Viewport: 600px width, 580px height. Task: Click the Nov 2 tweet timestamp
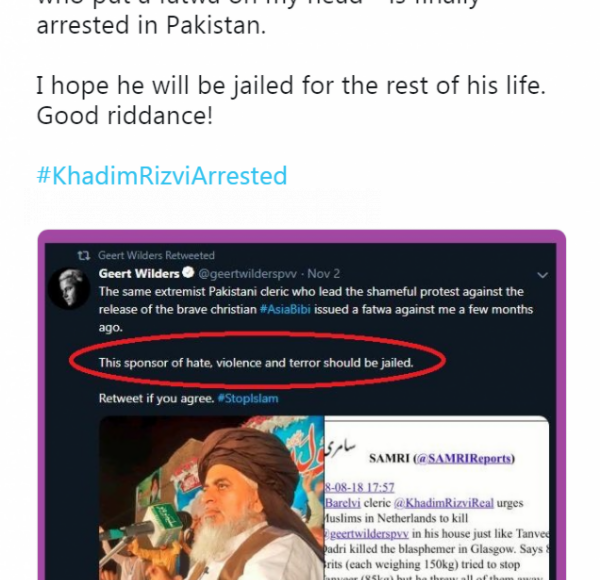(x=326, y=274)
